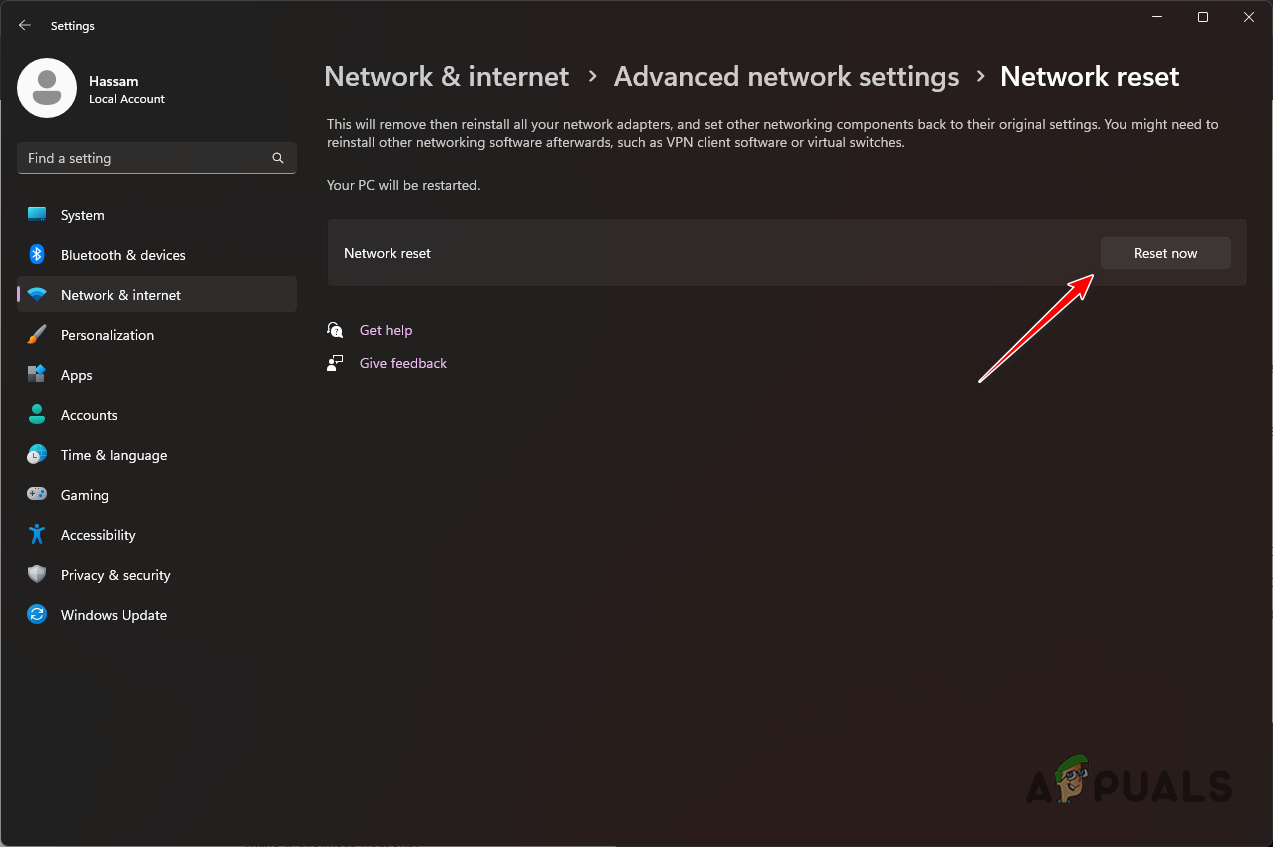This screenshot has width=1273, height=847.
Task: Click the Time & language clock icon
Action: 36,454
